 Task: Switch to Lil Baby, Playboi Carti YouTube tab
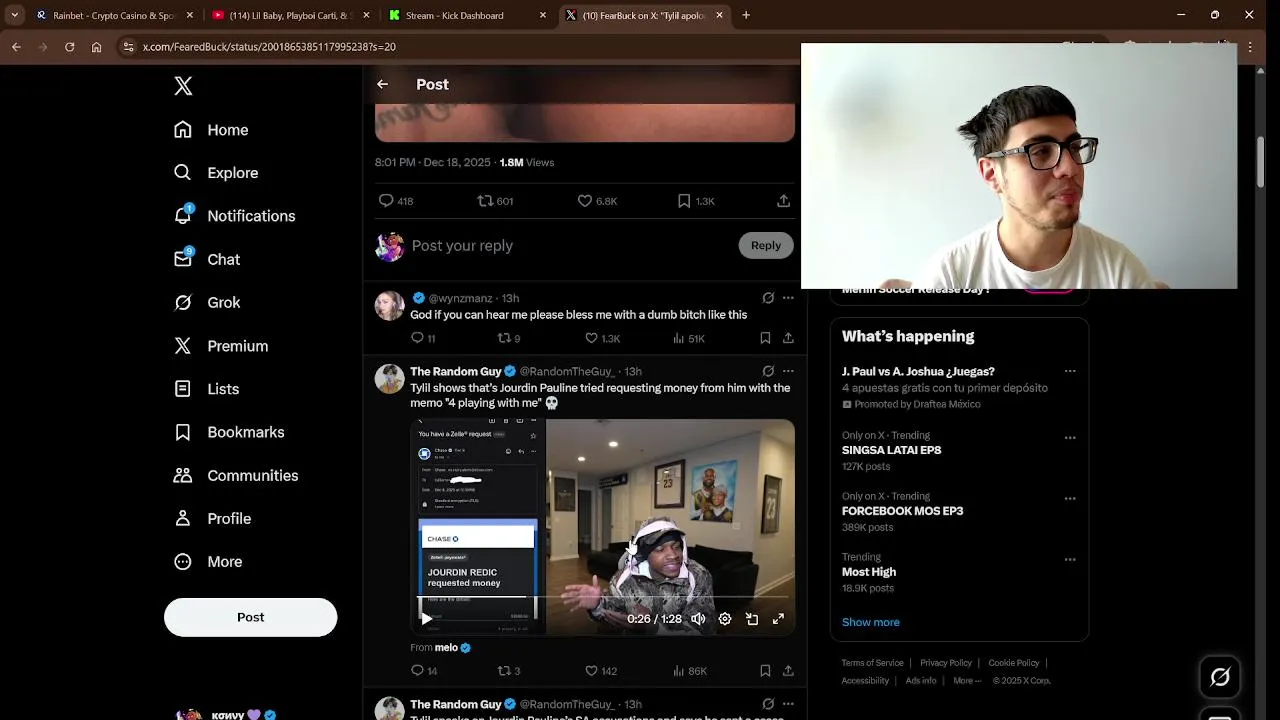click(x=290, y=15)
